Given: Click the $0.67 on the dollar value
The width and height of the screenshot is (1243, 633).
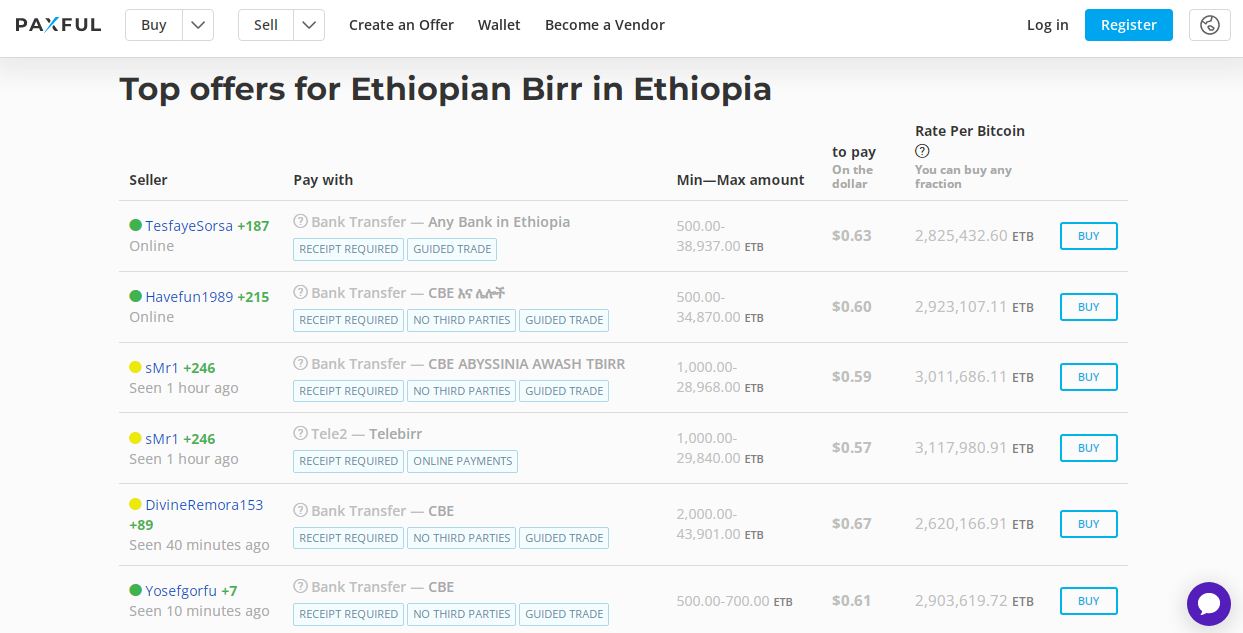Looking at the screenshot, I should (x=852, y=524).
